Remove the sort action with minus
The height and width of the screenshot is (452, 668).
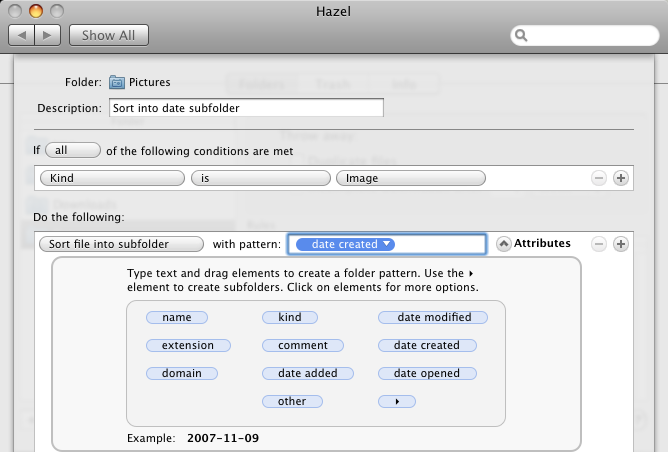(x=599, y=244)
